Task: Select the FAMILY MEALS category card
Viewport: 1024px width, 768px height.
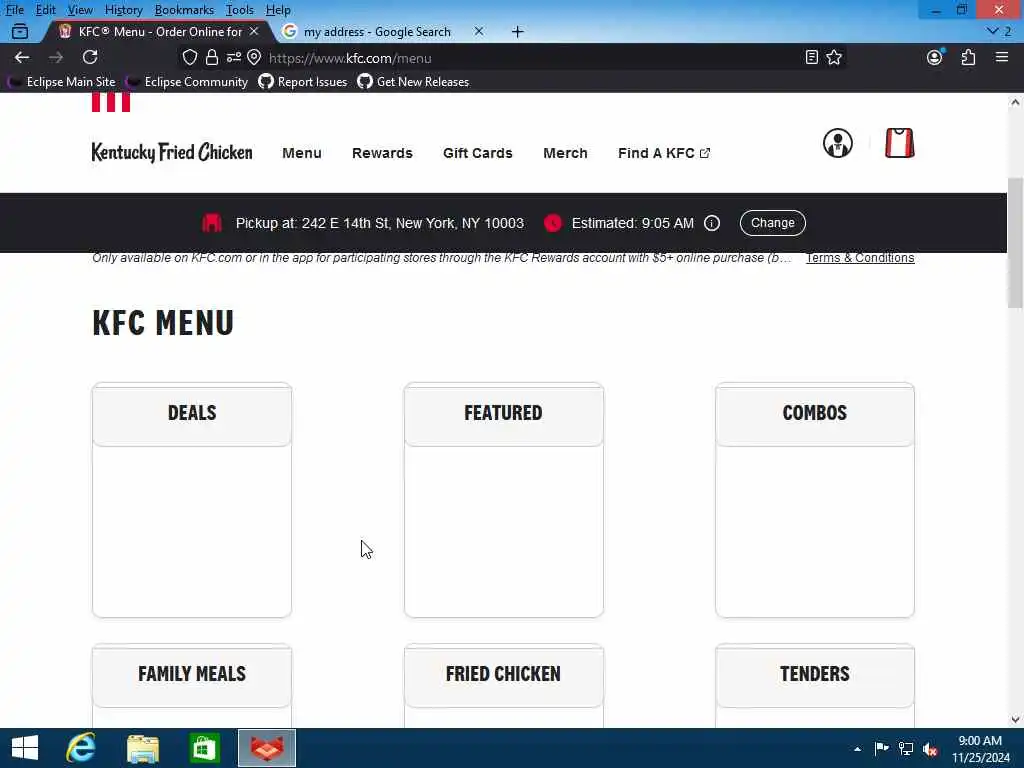Action: [192, 685]
